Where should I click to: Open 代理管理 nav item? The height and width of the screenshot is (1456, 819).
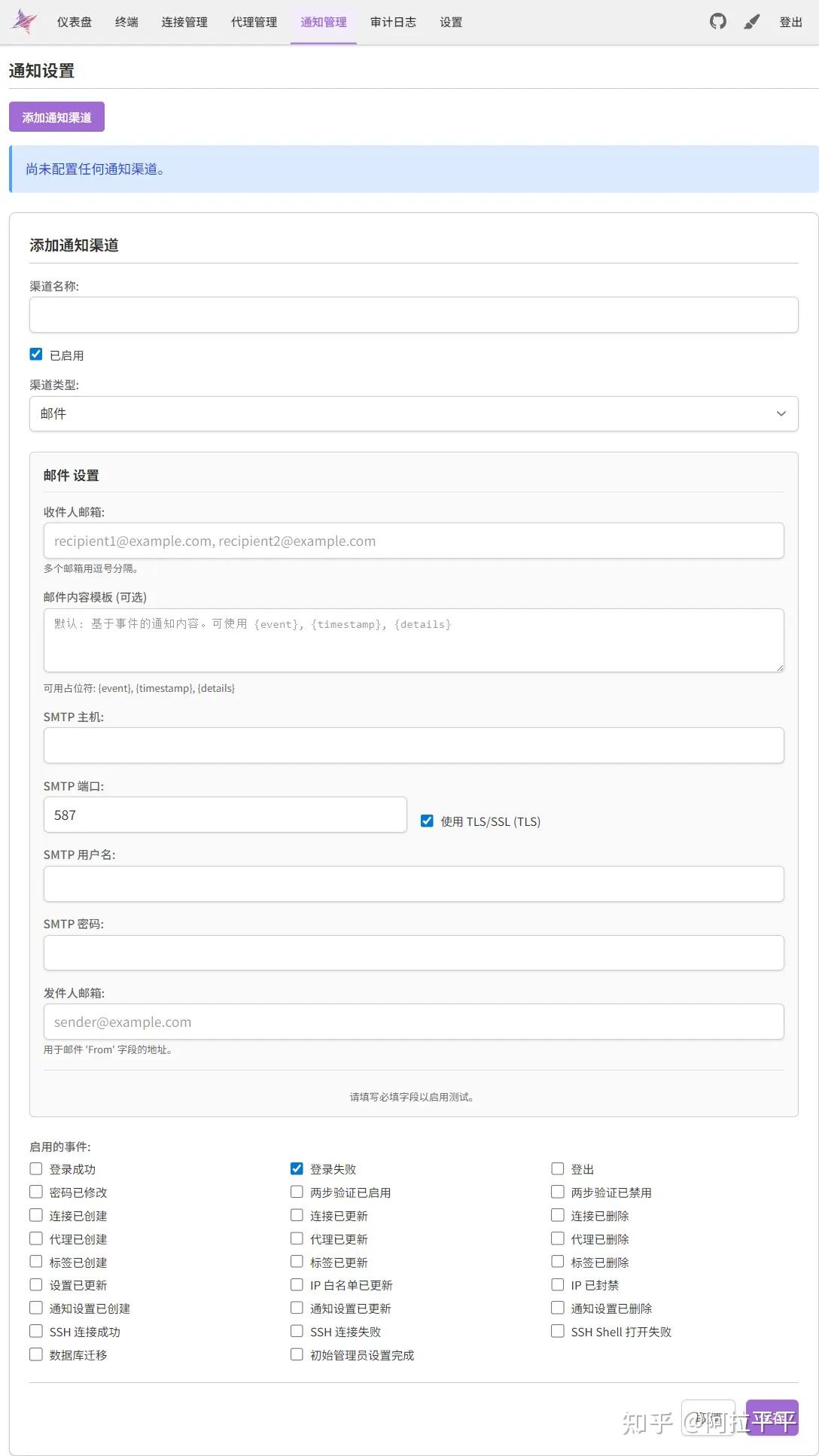254,22
